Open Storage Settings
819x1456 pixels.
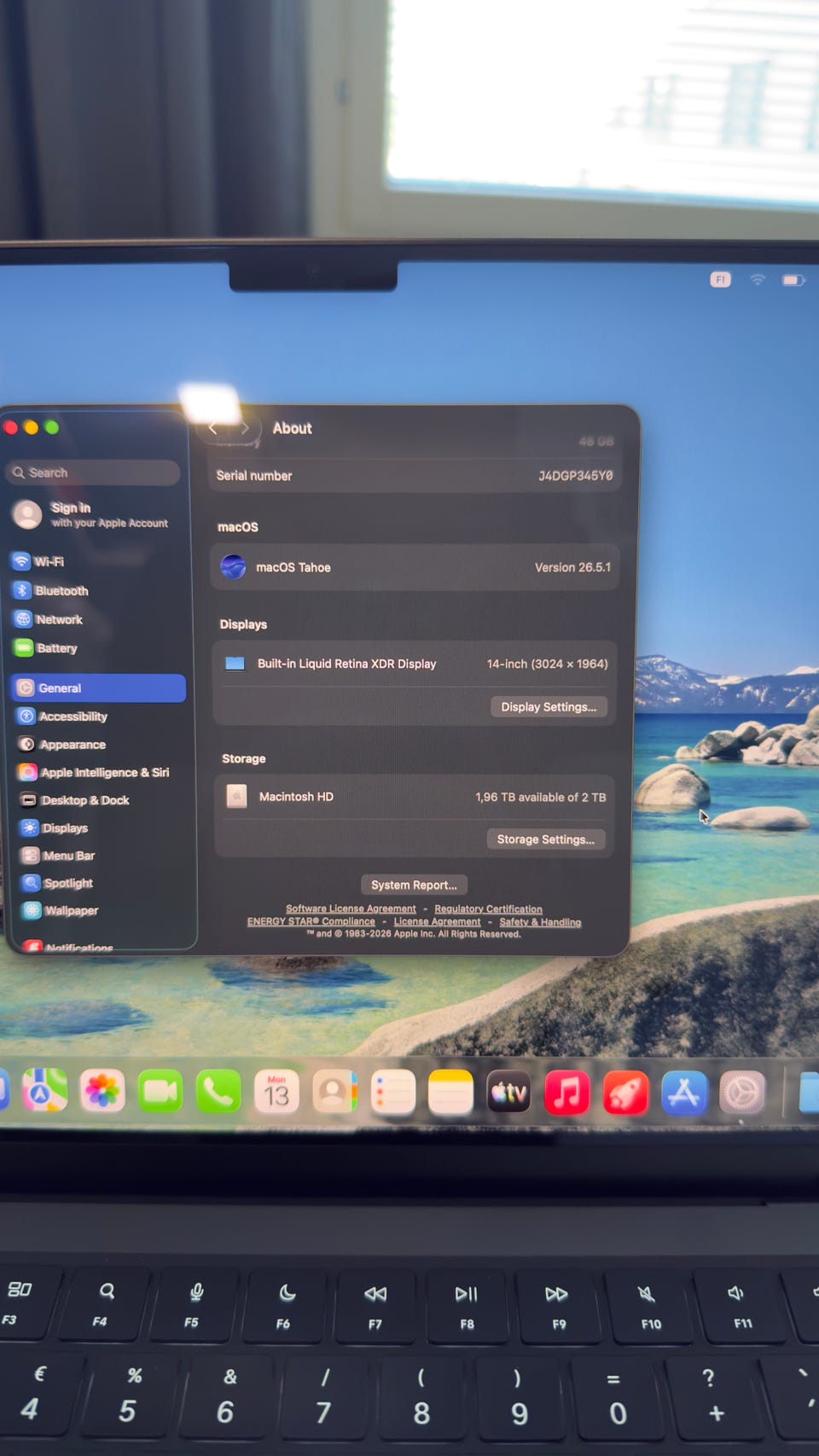pyautogui.click(x=546, y=839)
